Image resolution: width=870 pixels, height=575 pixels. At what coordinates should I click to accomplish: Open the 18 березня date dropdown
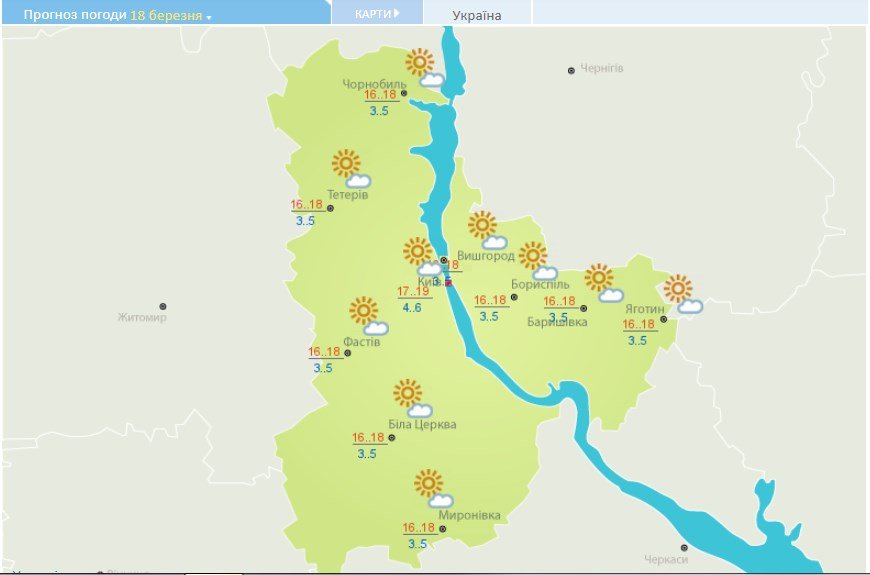[x=170, y=16]
